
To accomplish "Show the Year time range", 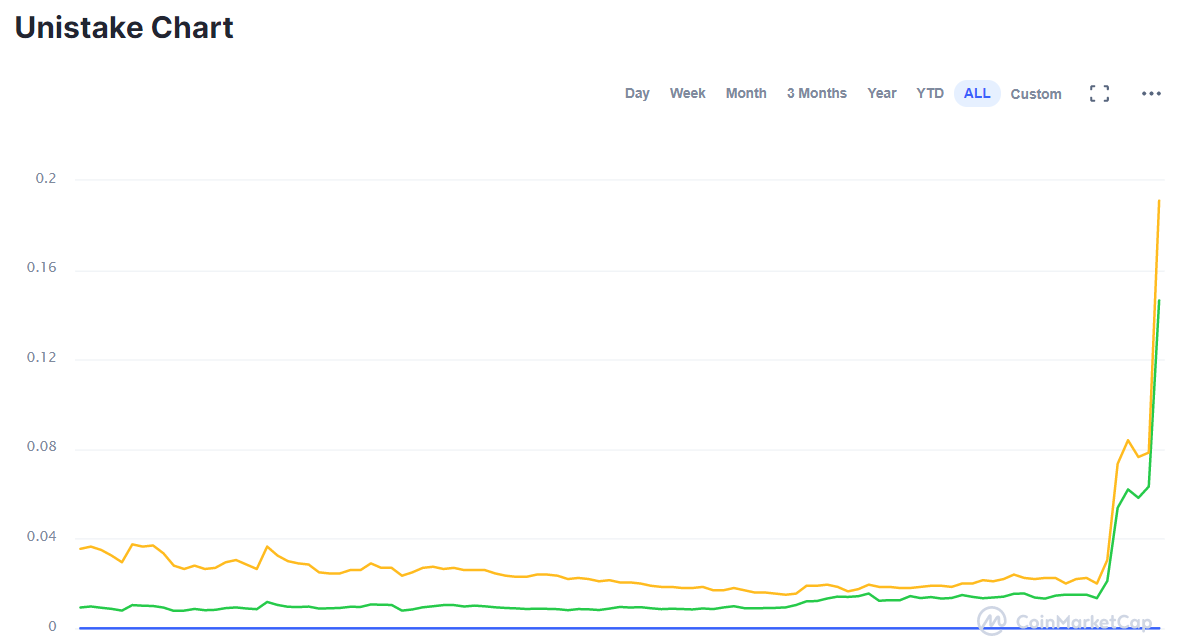I will click(x=881, y=93).
